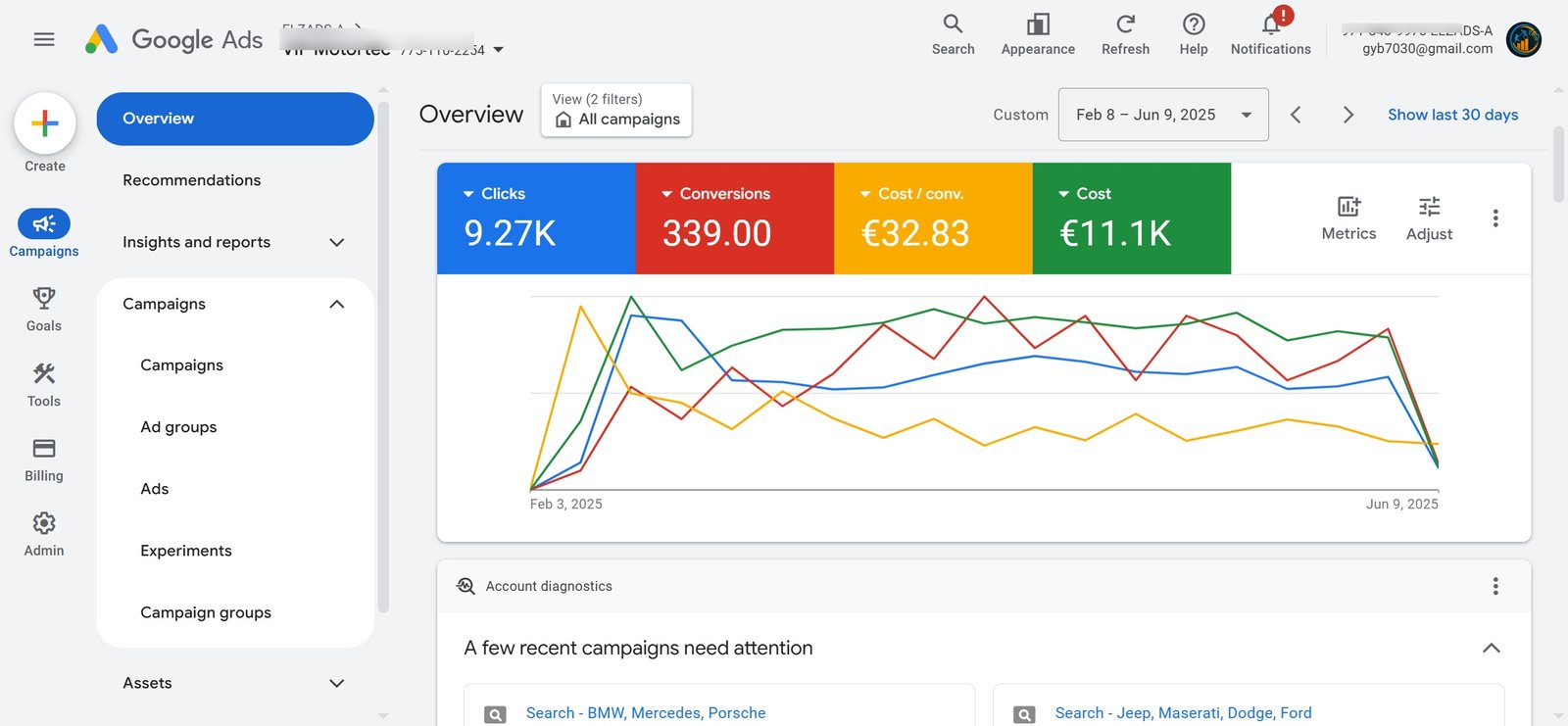Viewport: 1568px width, 726px height.
Task: Click the gyb7030@gmail.com account email
Action: [1427, 48]
